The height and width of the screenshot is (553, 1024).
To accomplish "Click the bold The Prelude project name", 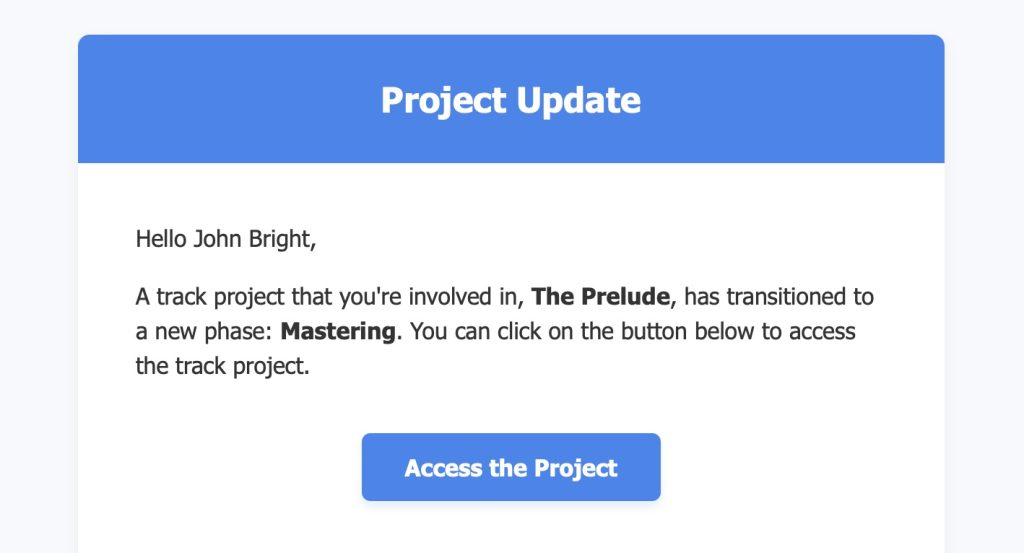I will (600, 296).
